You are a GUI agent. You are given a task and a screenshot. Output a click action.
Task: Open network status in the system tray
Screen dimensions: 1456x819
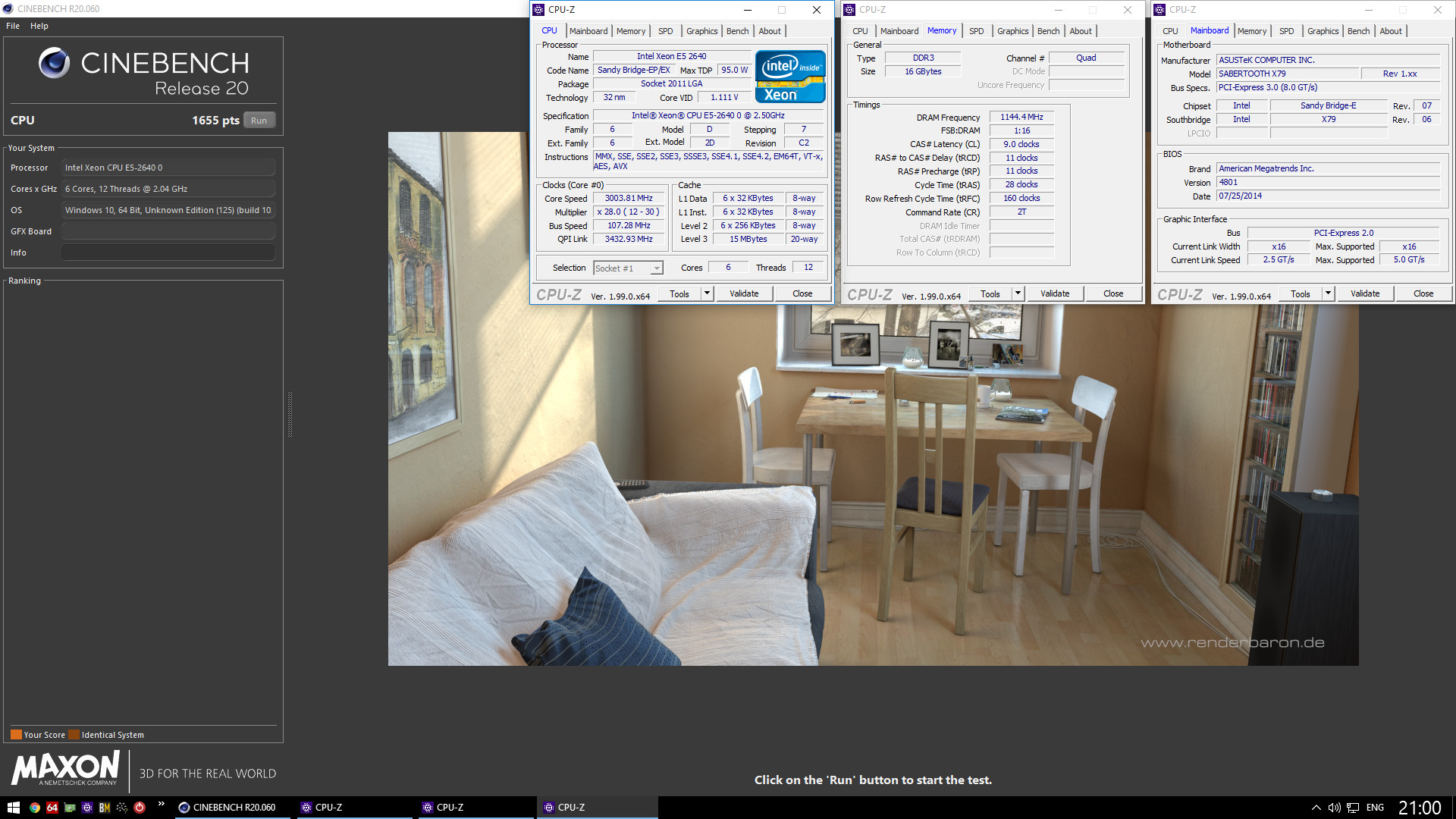1353,808
